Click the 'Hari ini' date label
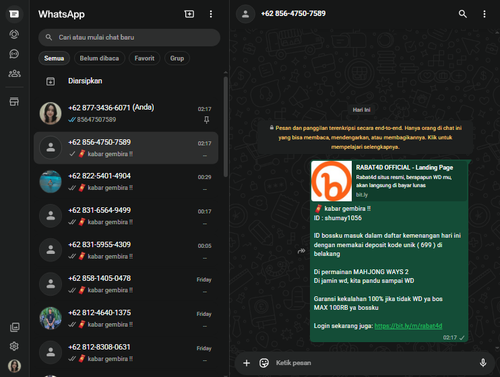 click(361, 110)
